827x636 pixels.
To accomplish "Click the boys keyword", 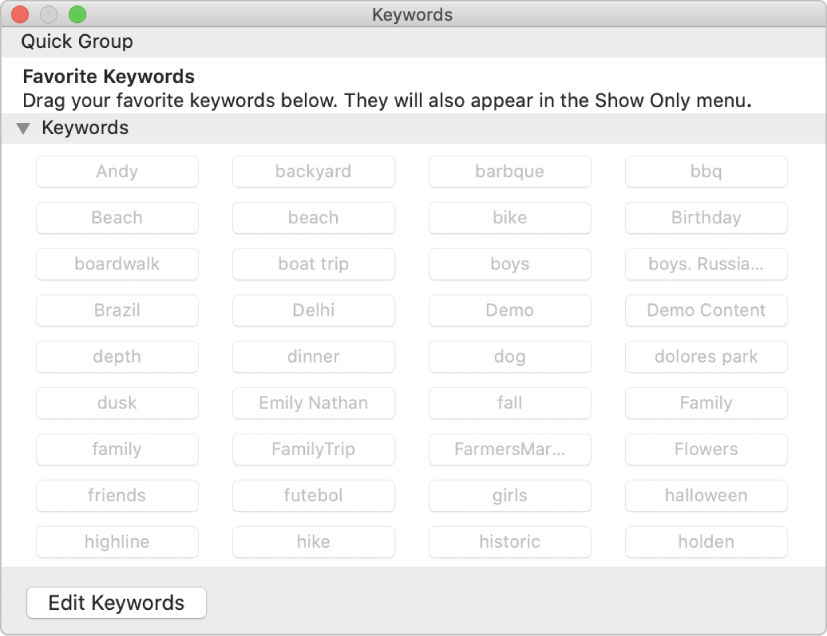I will (509, 264).
